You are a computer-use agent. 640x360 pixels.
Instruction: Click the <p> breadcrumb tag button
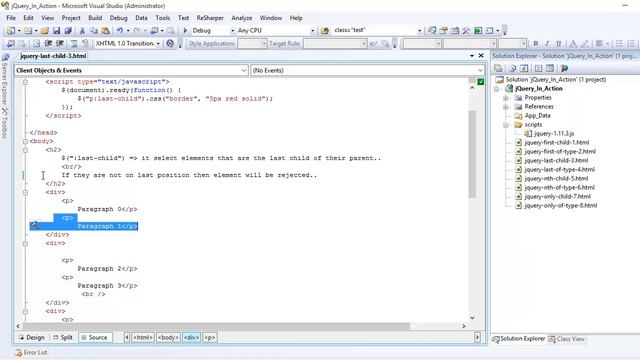click(209, 338)
